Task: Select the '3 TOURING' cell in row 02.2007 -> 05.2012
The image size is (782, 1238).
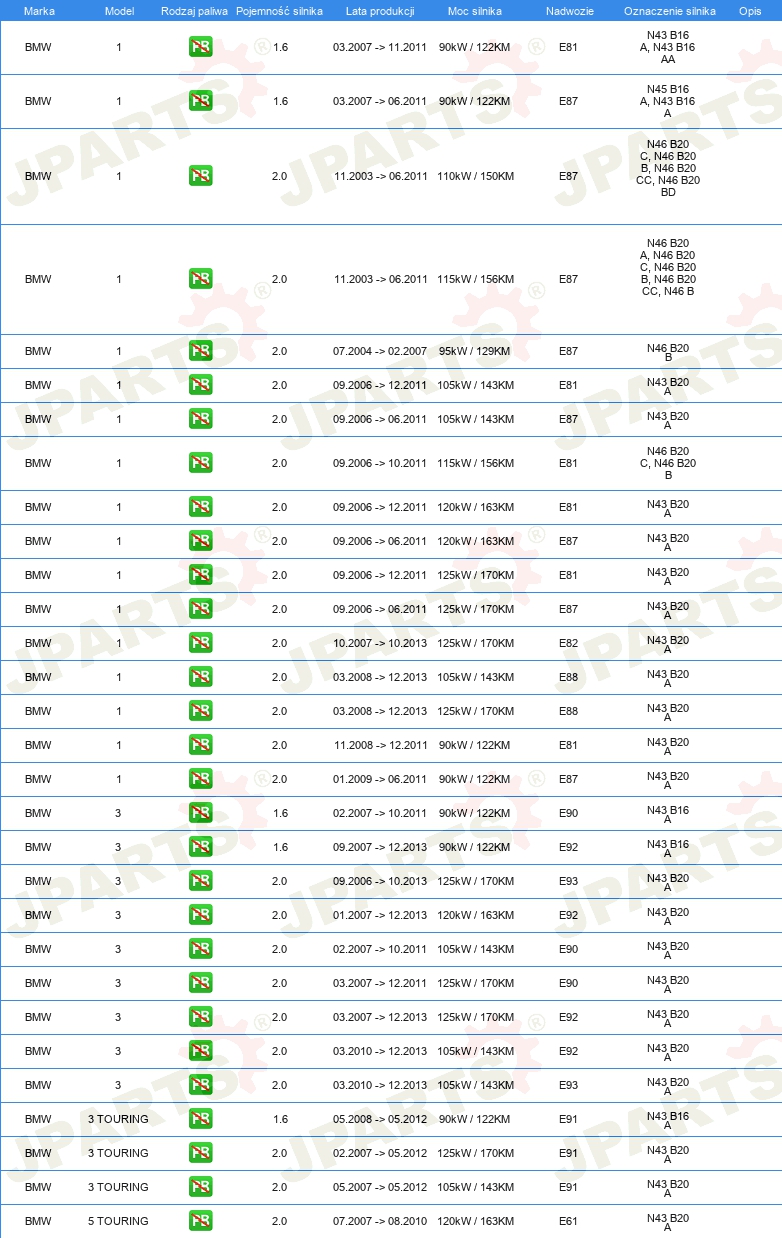Action: click(118, 1153)
